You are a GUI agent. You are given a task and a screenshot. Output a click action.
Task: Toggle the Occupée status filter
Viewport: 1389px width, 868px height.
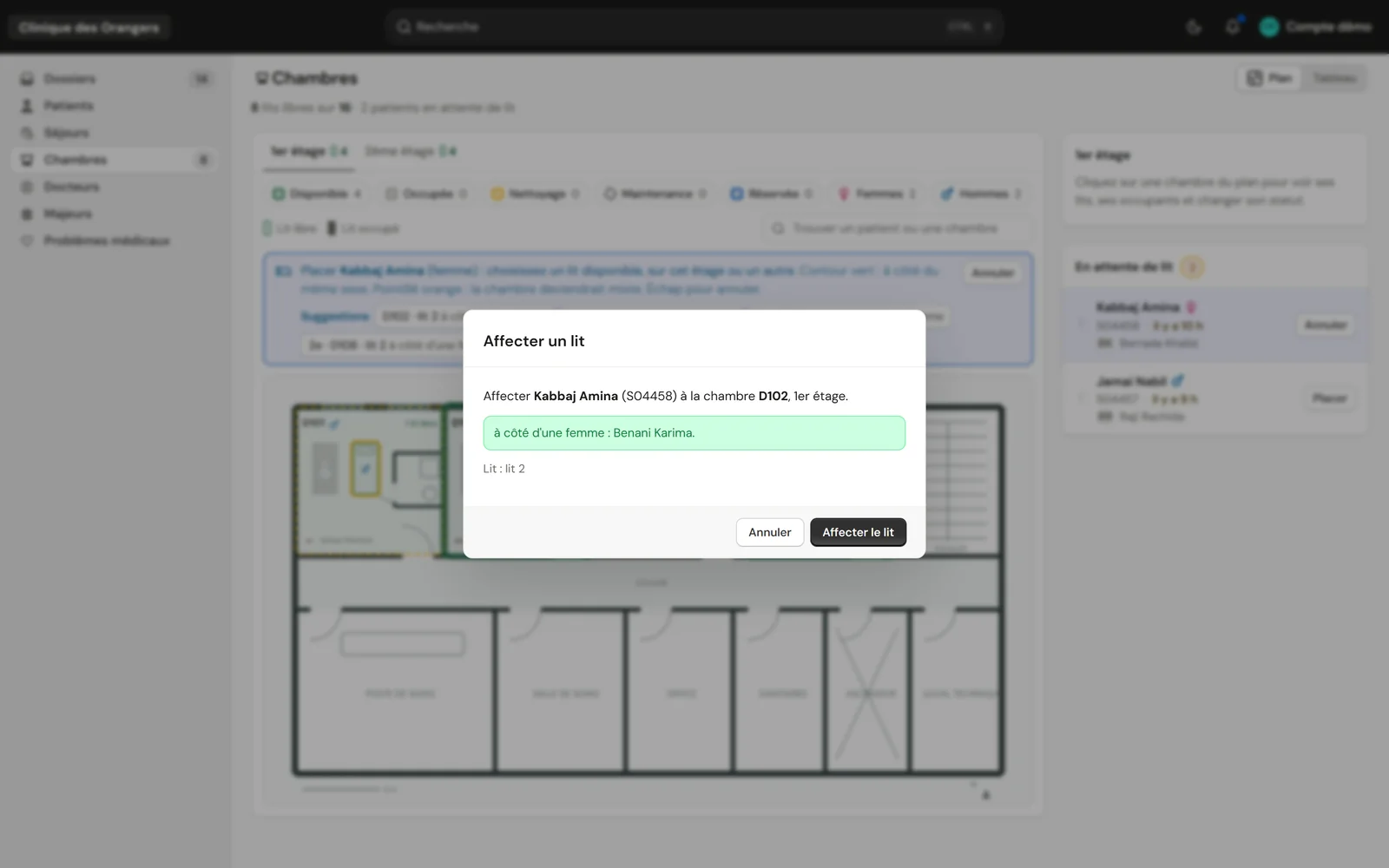tap(426, 194)
